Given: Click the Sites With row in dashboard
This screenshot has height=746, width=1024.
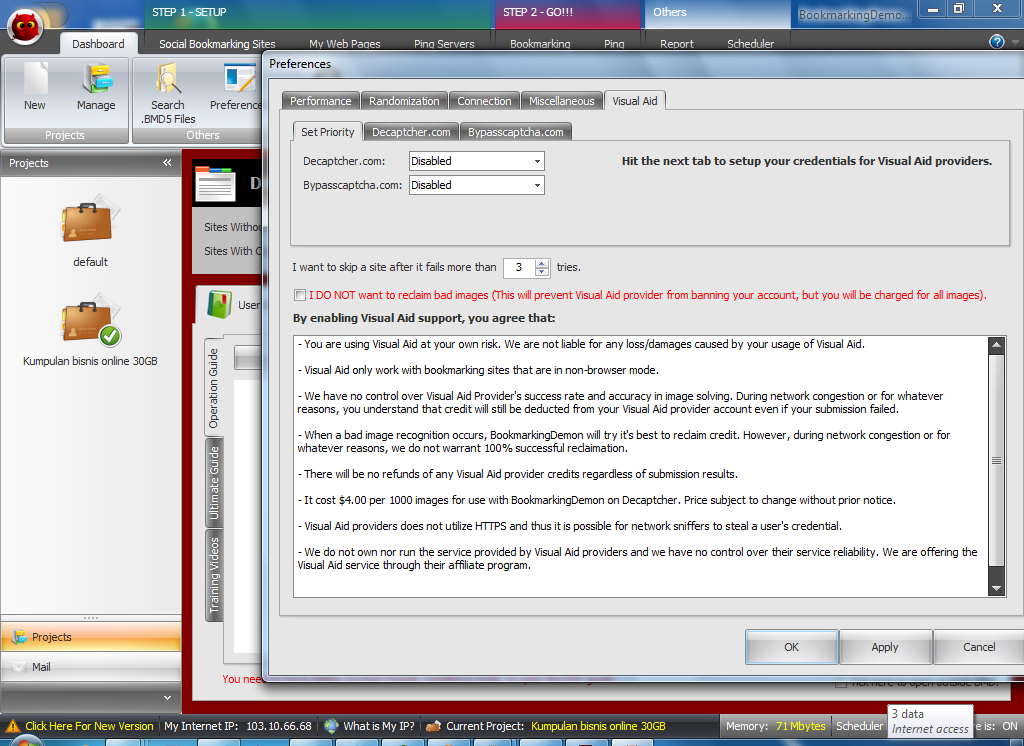Looking at the screenshot, I should click(x=232, y=251).
